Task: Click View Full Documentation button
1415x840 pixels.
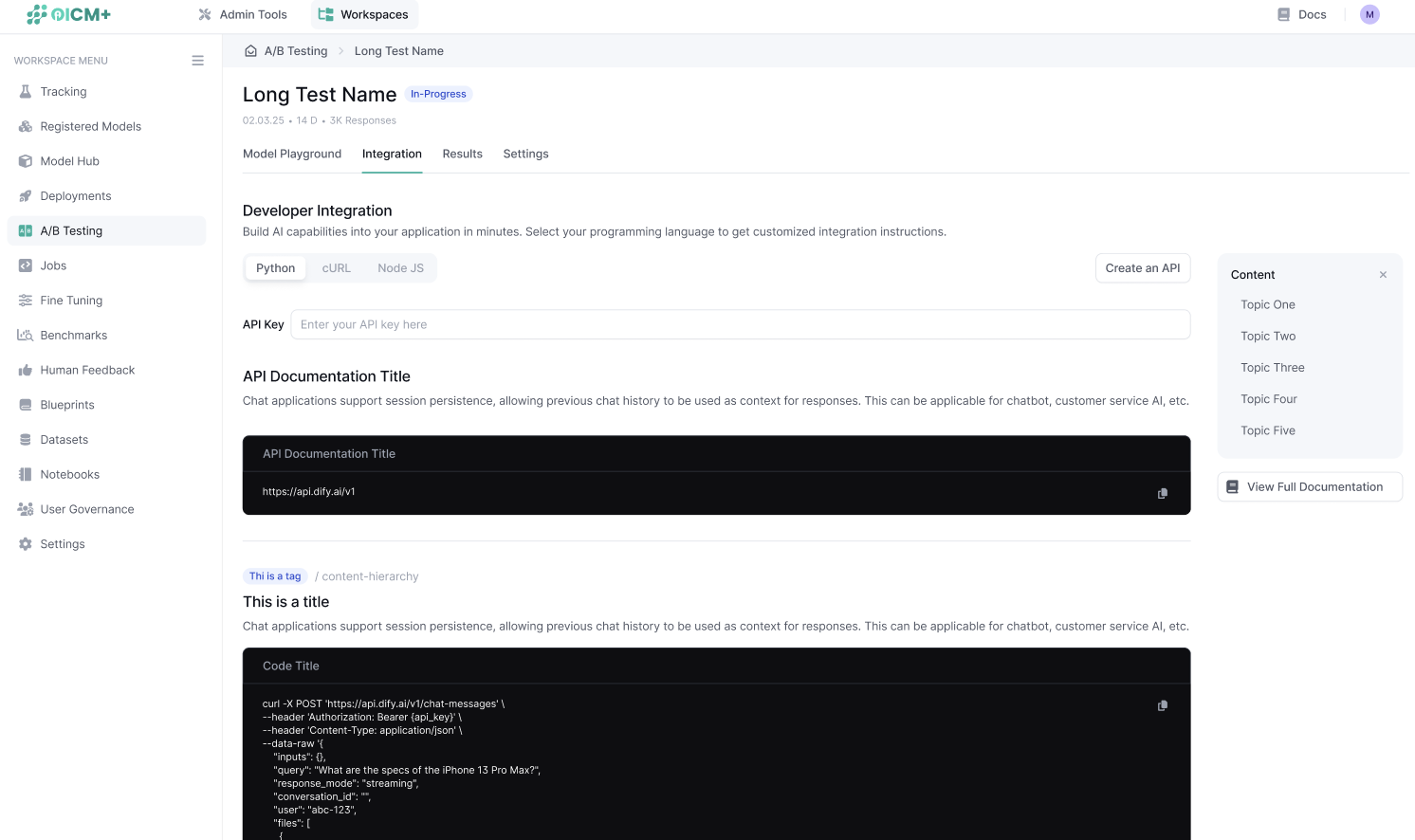Action: point(1309,487)
